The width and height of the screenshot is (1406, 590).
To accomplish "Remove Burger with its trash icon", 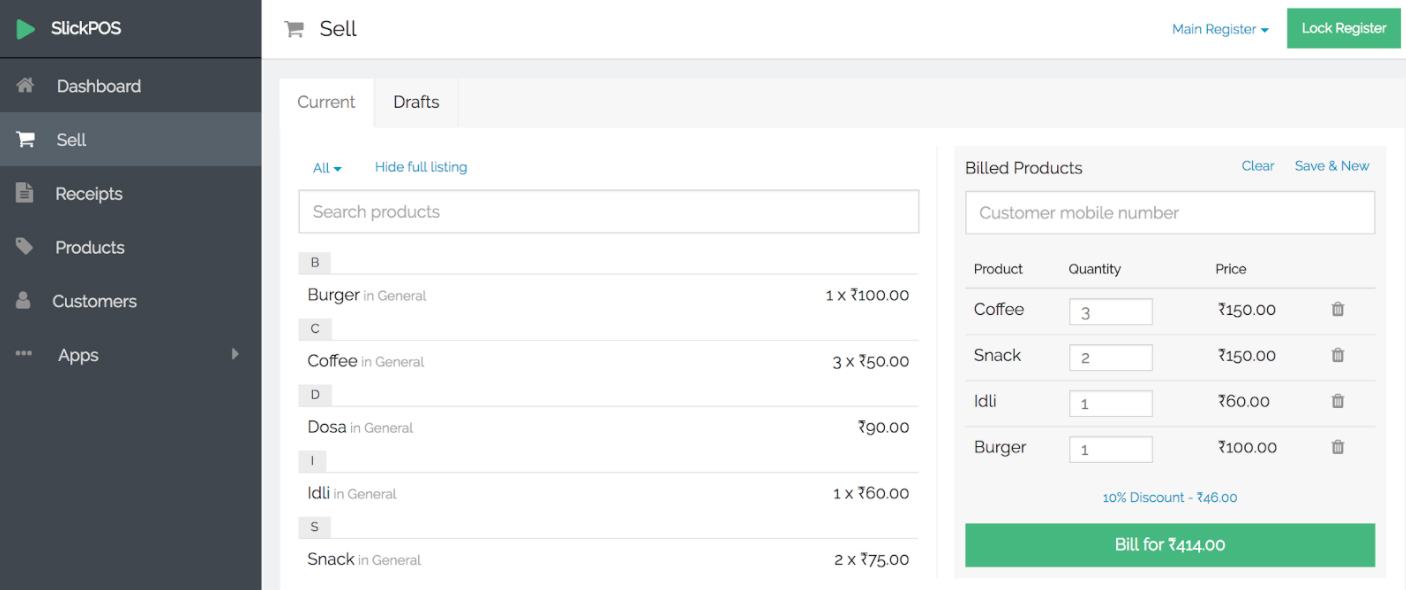I will click(x=1337, y=448).
